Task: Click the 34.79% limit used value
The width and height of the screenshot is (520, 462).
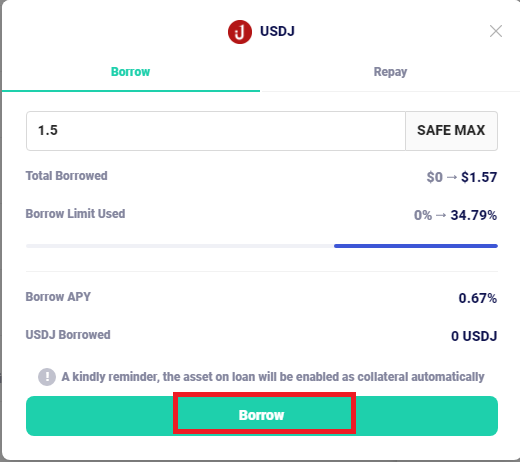Action: [474, 215]
